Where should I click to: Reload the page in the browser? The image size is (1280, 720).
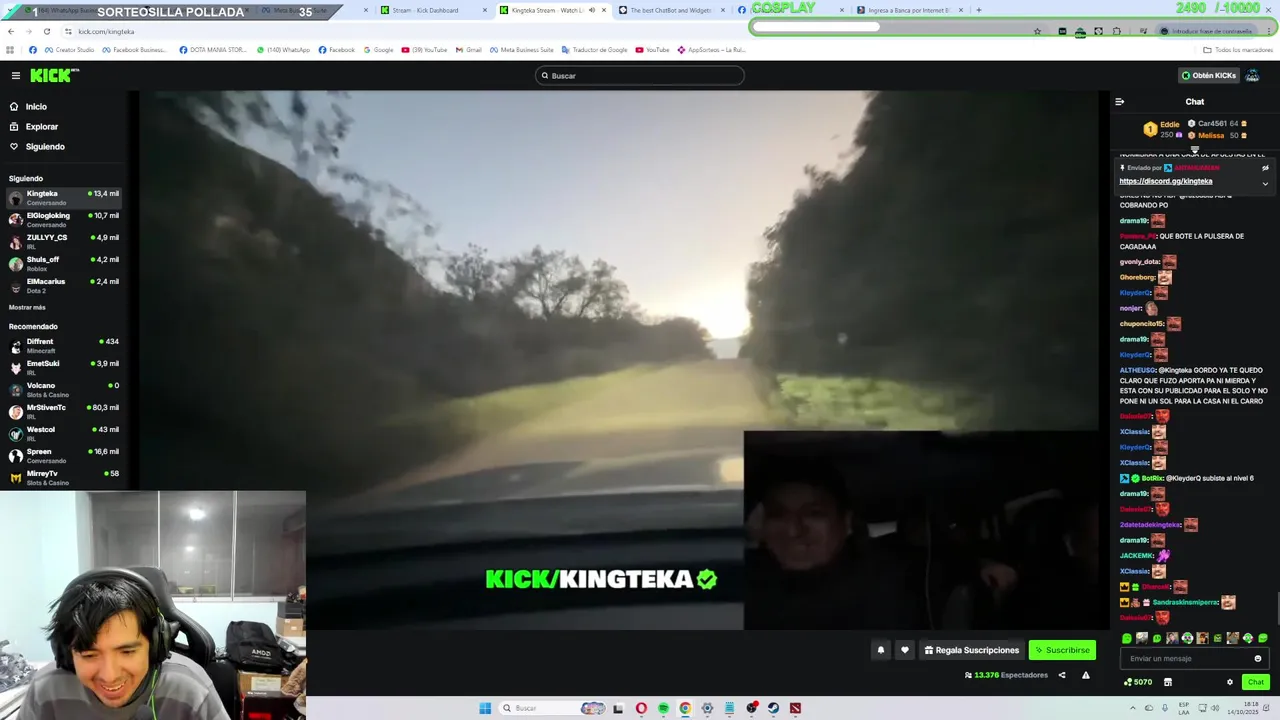click(46, 31)
